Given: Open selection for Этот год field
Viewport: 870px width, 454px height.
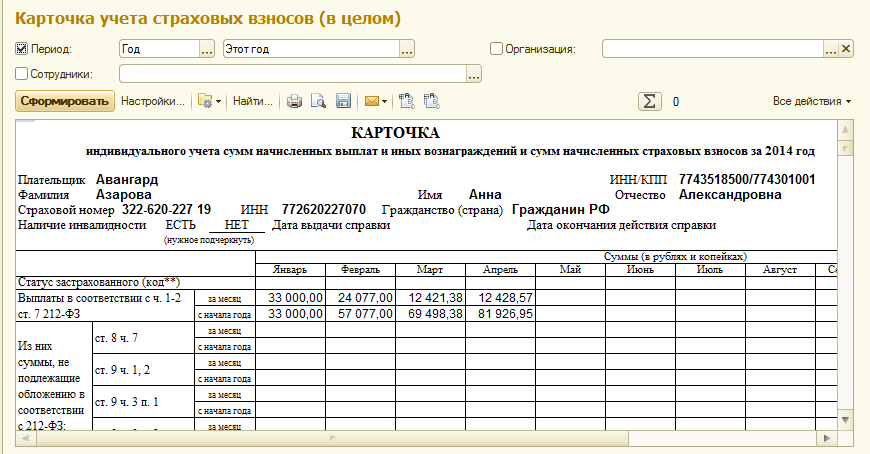Looking at the screenshot, I should point(407,48).
